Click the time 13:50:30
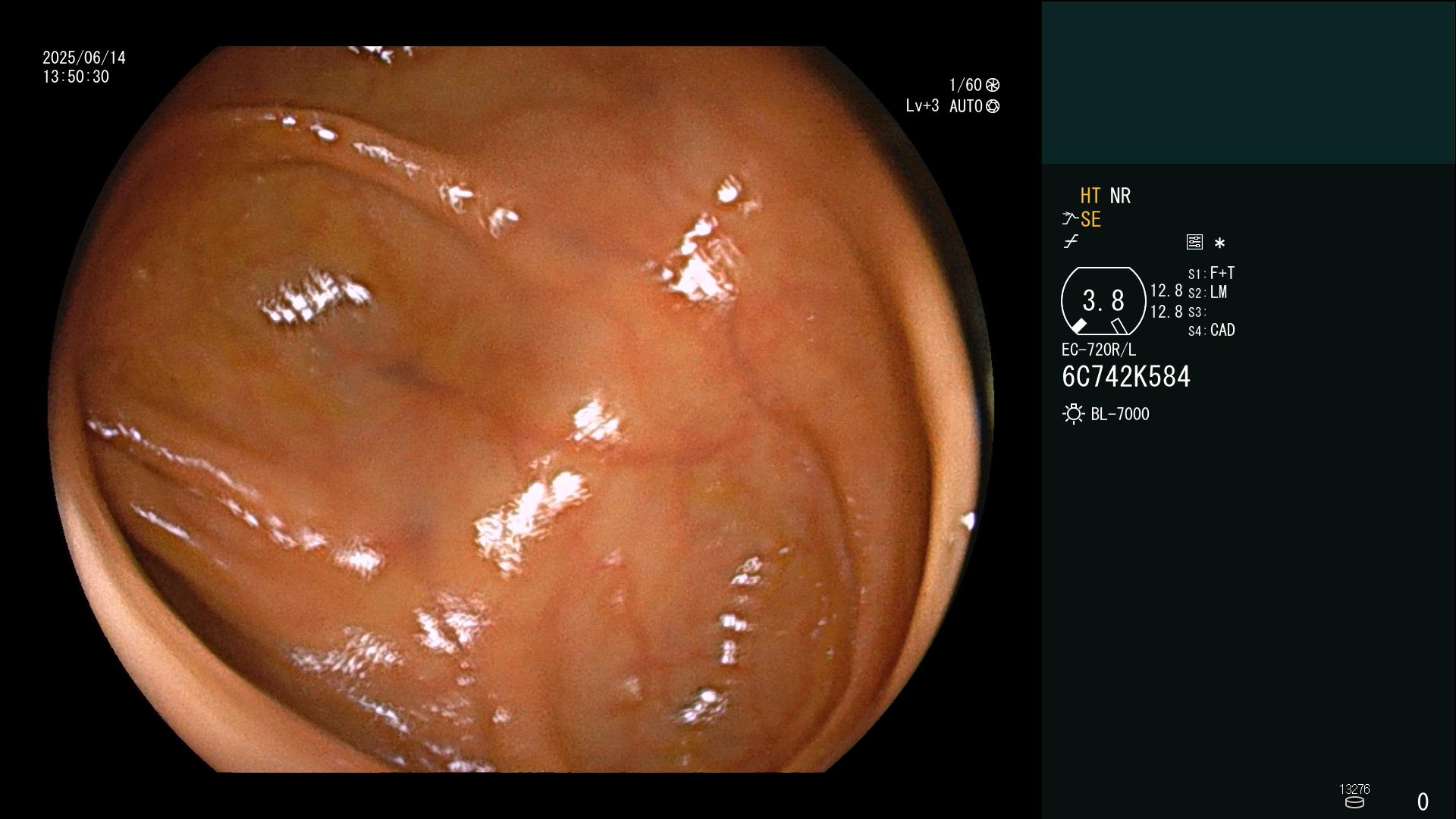The width and height of the screenshot is (1456, 819). [x=76, y=77]
